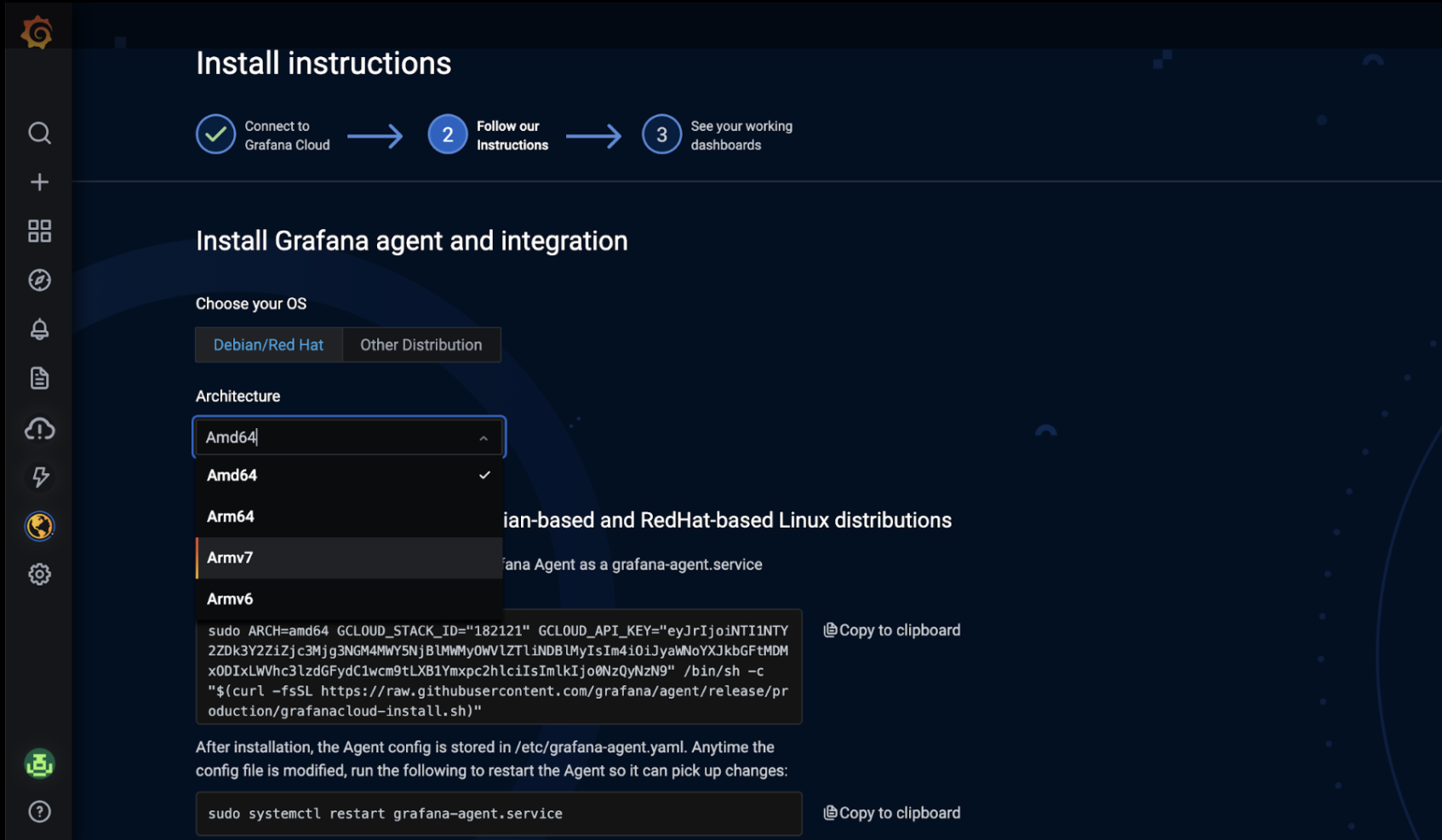1442x840 pixels.
Task: Click the install command code block
Action: pos(499,667)
